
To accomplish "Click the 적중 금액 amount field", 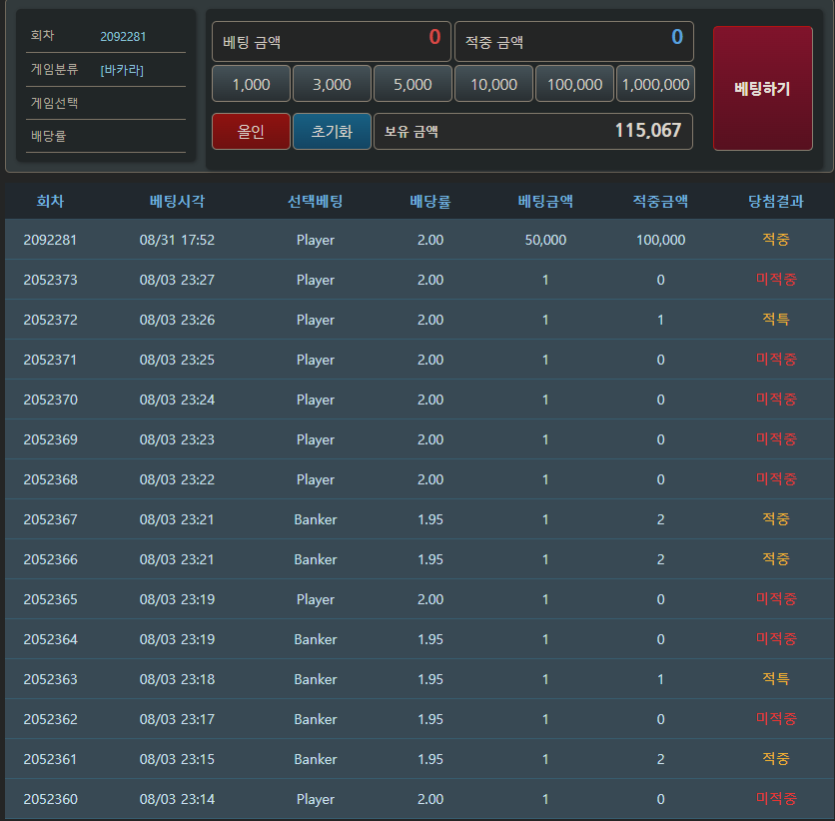I will 574,42.
